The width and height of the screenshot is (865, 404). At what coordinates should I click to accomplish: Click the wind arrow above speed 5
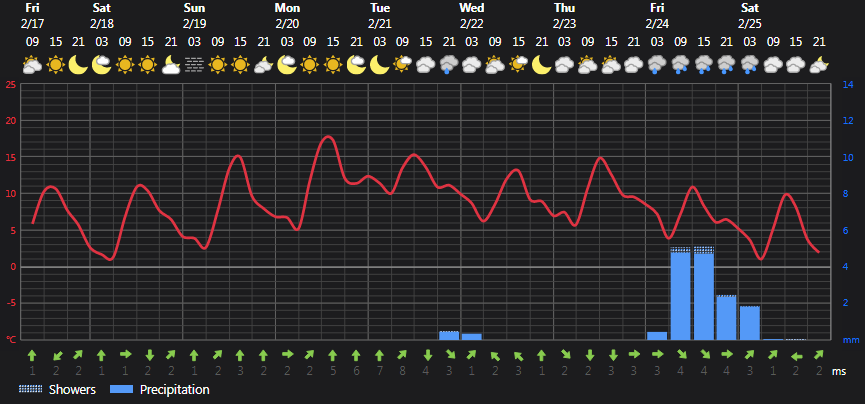[333, 354]
